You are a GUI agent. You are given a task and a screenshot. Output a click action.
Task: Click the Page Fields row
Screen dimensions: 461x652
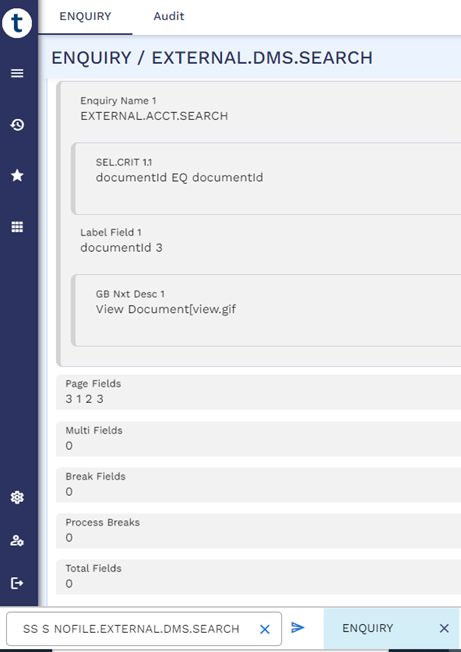[259, 392]
